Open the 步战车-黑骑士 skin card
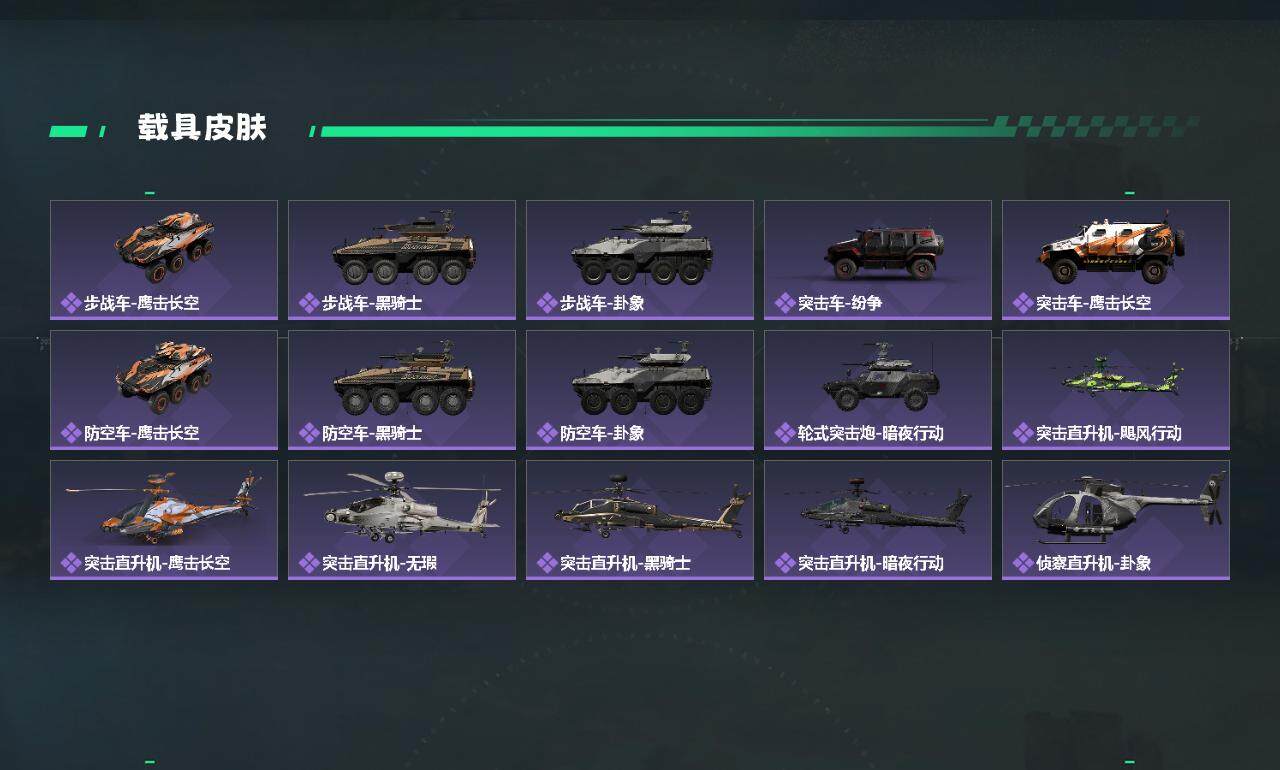 pos(402,260)
